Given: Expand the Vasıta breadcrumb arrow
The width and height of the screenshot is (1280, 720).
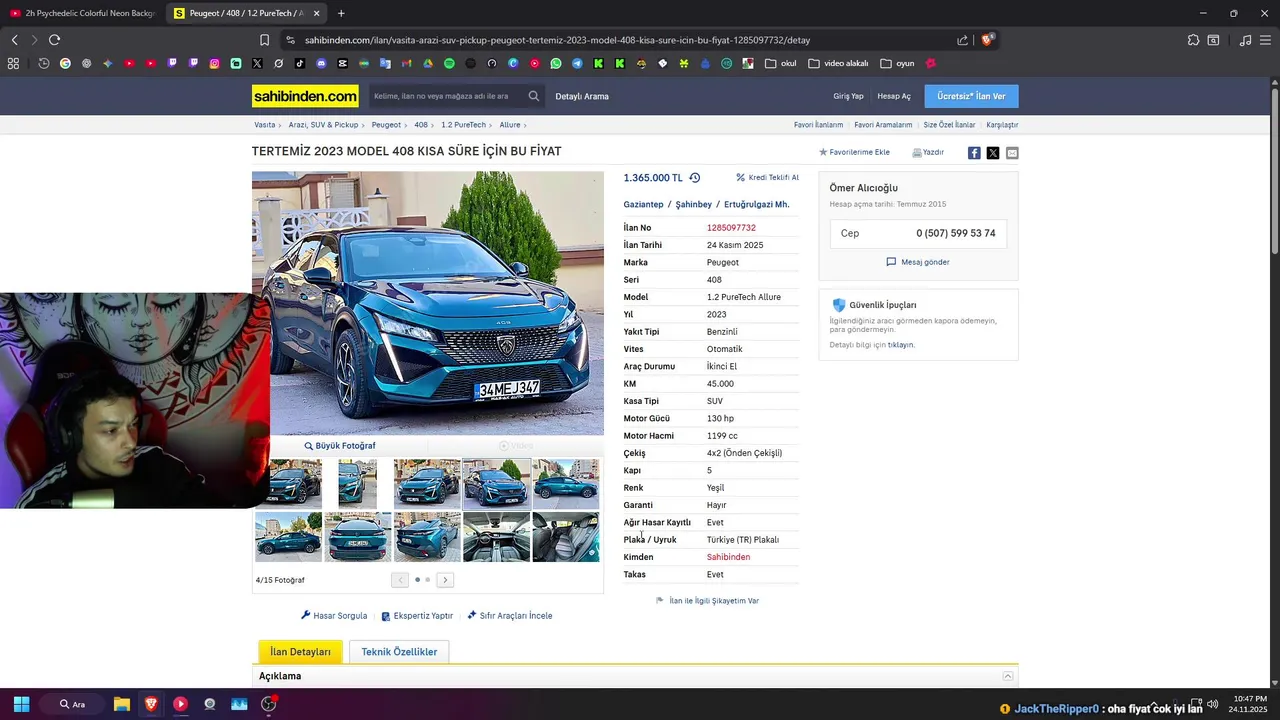Looking at the screenshot, I should 282,125.
